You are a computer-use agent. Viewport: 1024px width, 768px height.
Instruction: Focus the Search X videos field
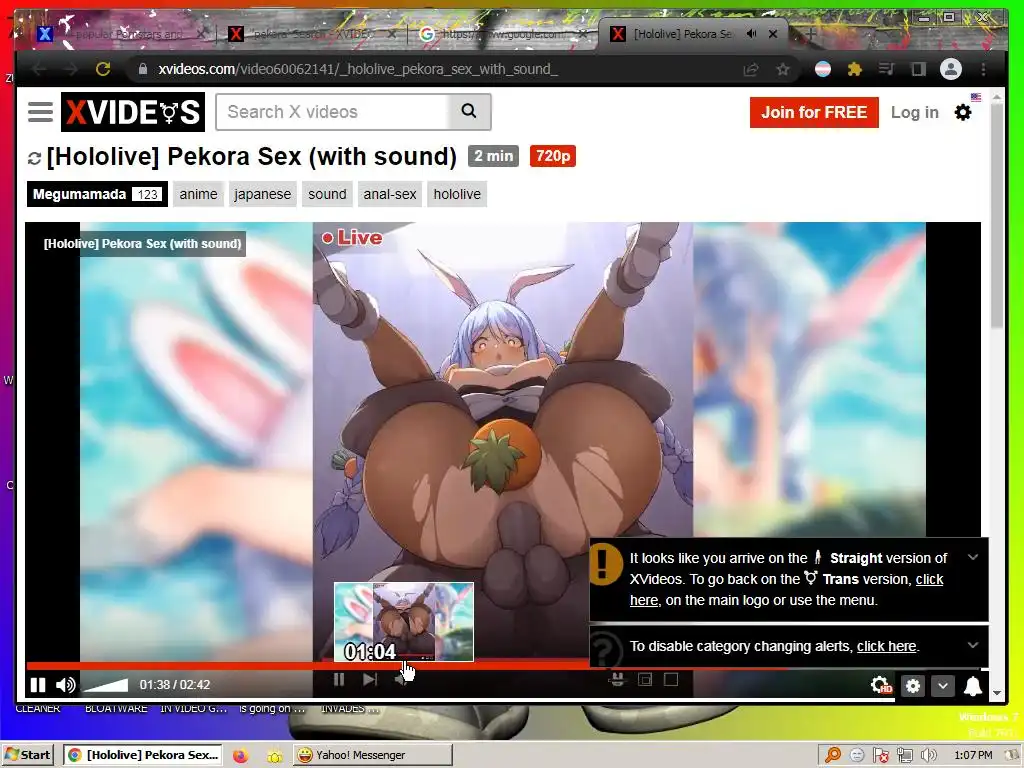point(332,112)
